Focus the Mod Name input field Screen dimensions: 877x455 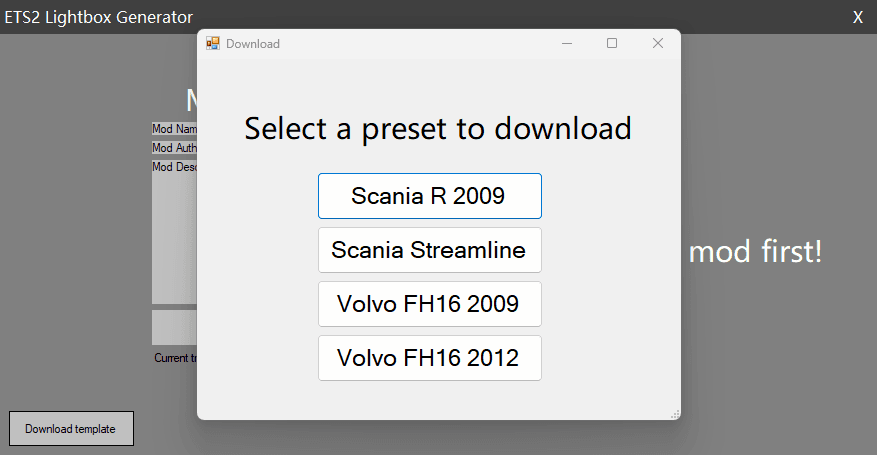click(174, 129)
